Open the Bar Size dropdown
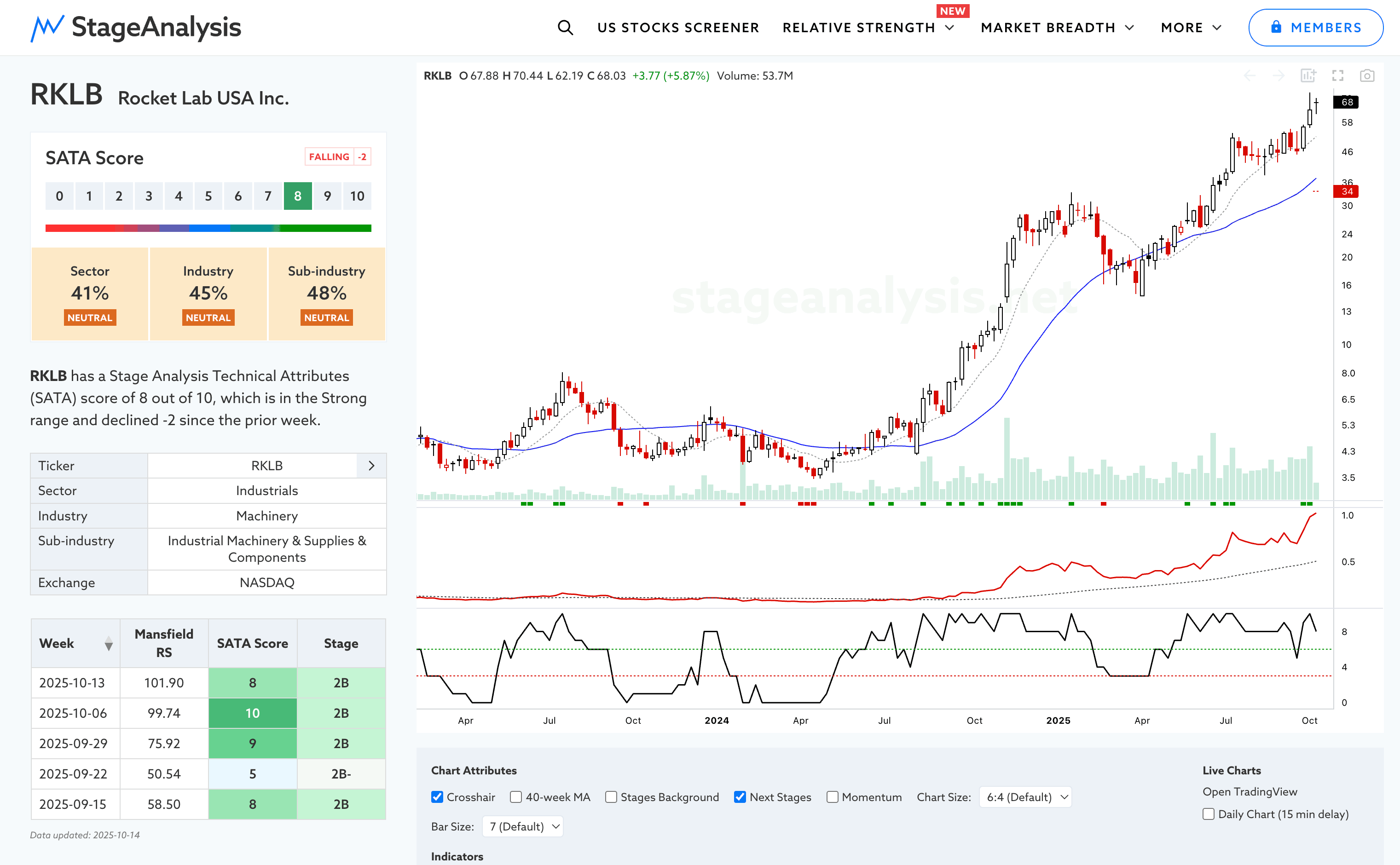The height and width of the screenshot is (865, 1400). [523, 826]
